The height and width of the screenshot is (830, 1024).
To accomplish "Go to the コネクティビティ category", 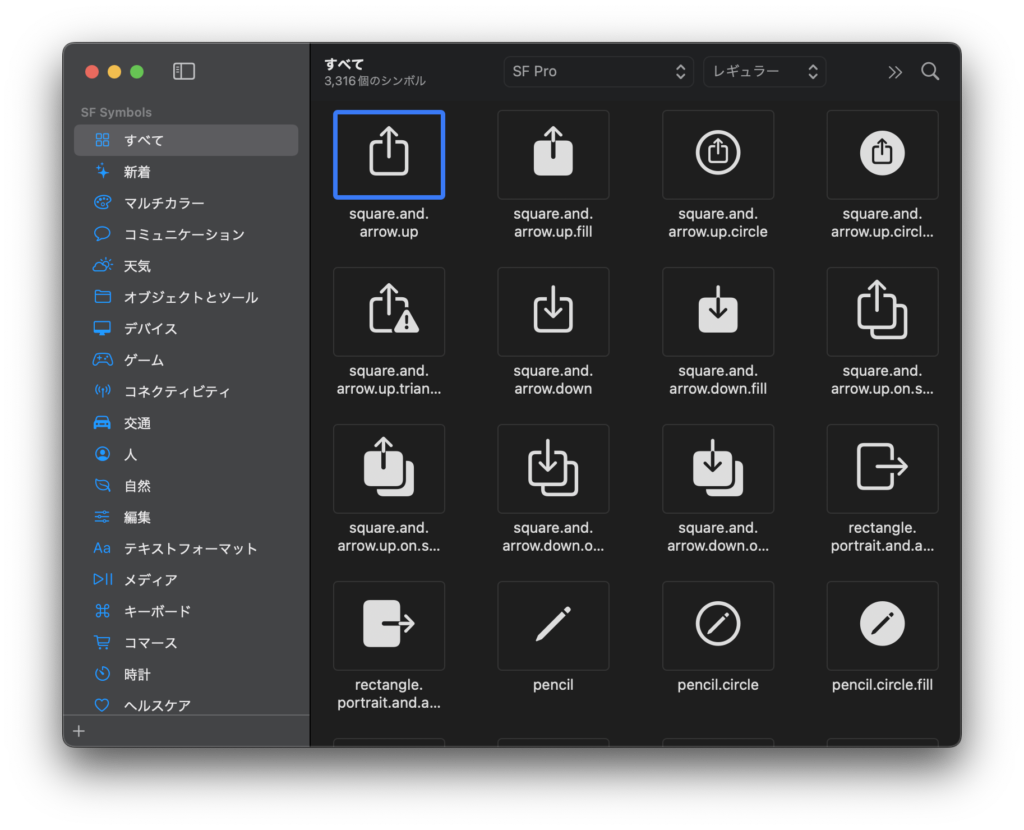I will coord(186,391).
